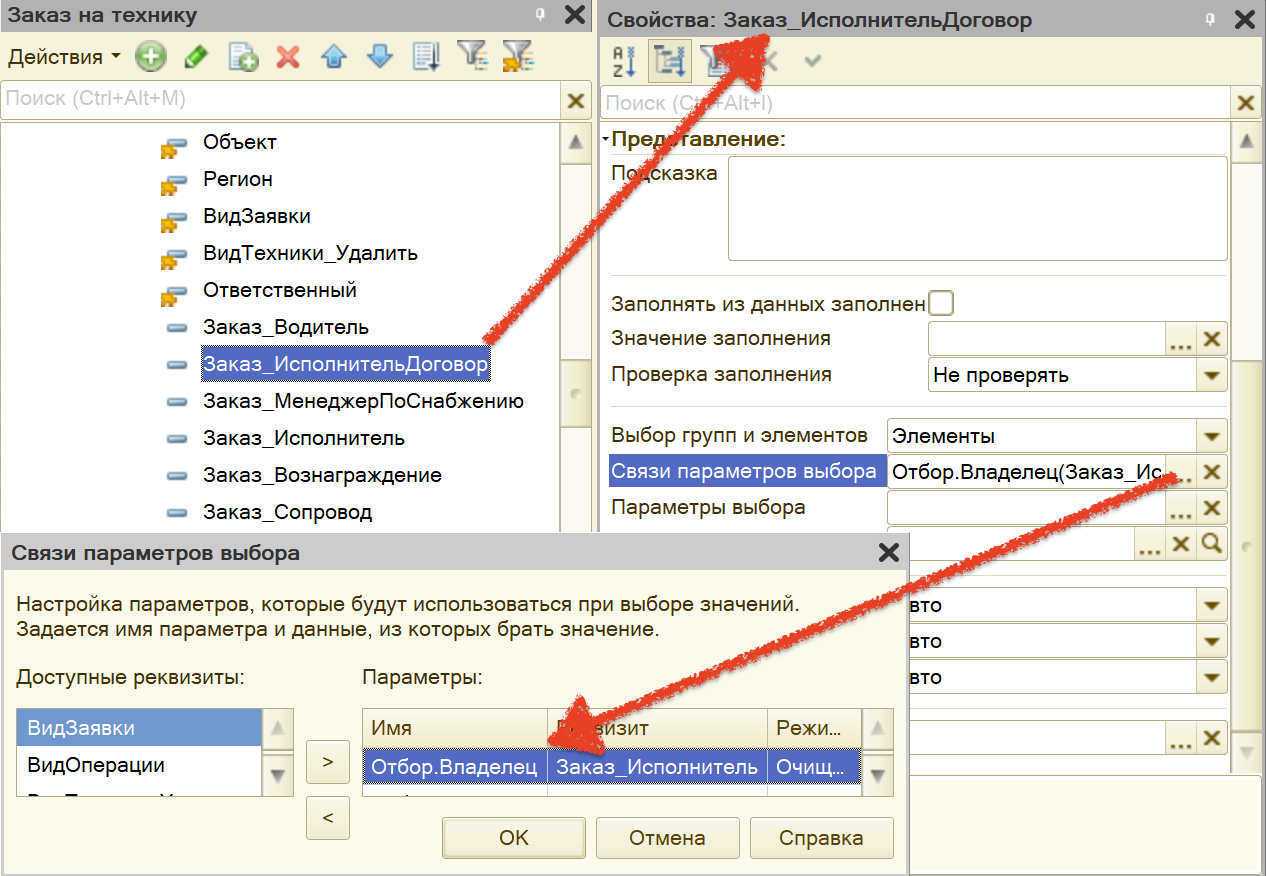This screenshot has height=876, width=1266.
Task: Open 'Связи параметров выбора' ellipsis button
Action: (x=1181, y=472)
